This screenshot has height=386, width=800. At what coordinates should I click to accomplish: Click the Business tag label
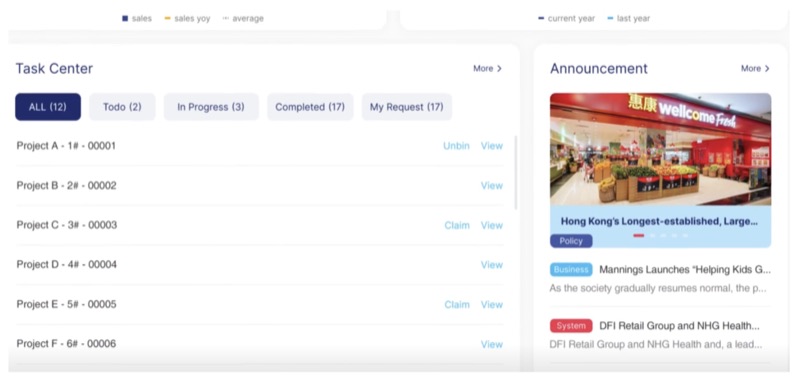pyautogui.click(x=571, y=269)
